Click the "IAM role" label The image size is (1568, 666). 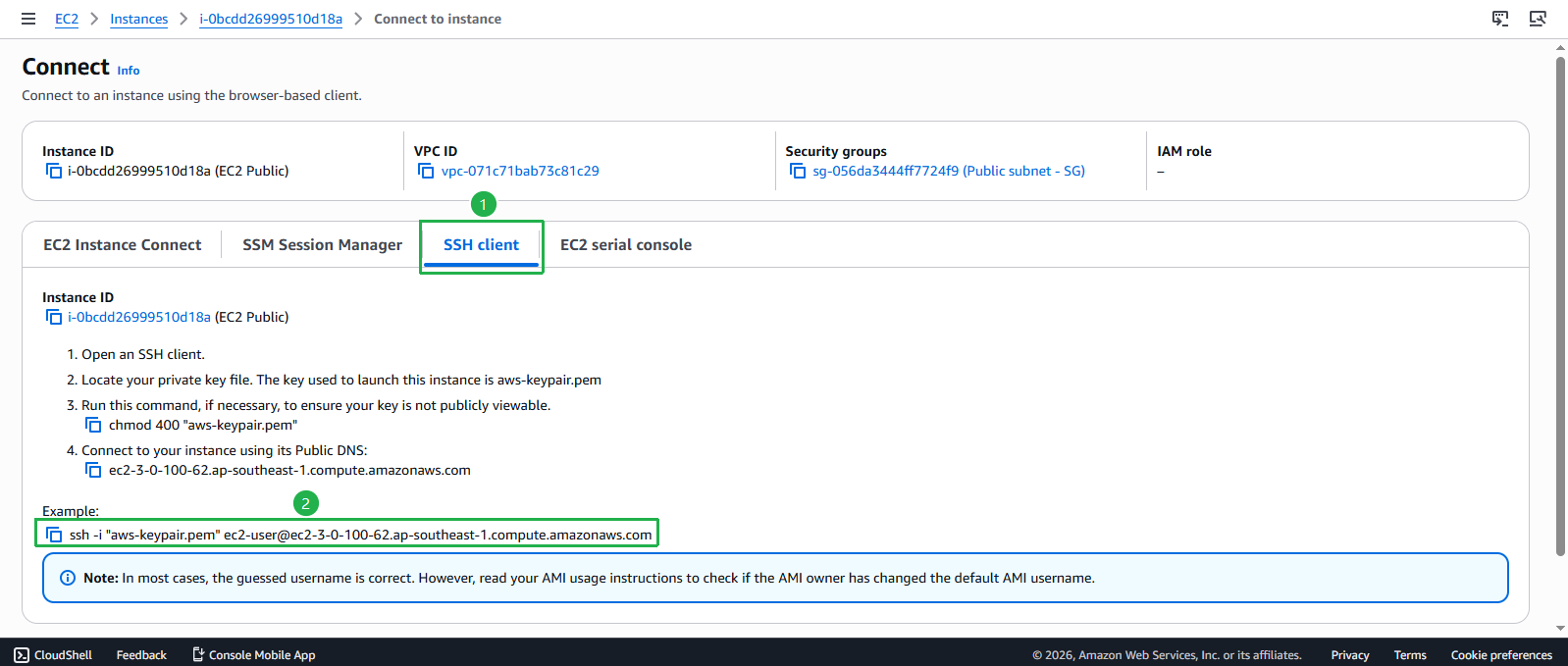click(1184, 151)
